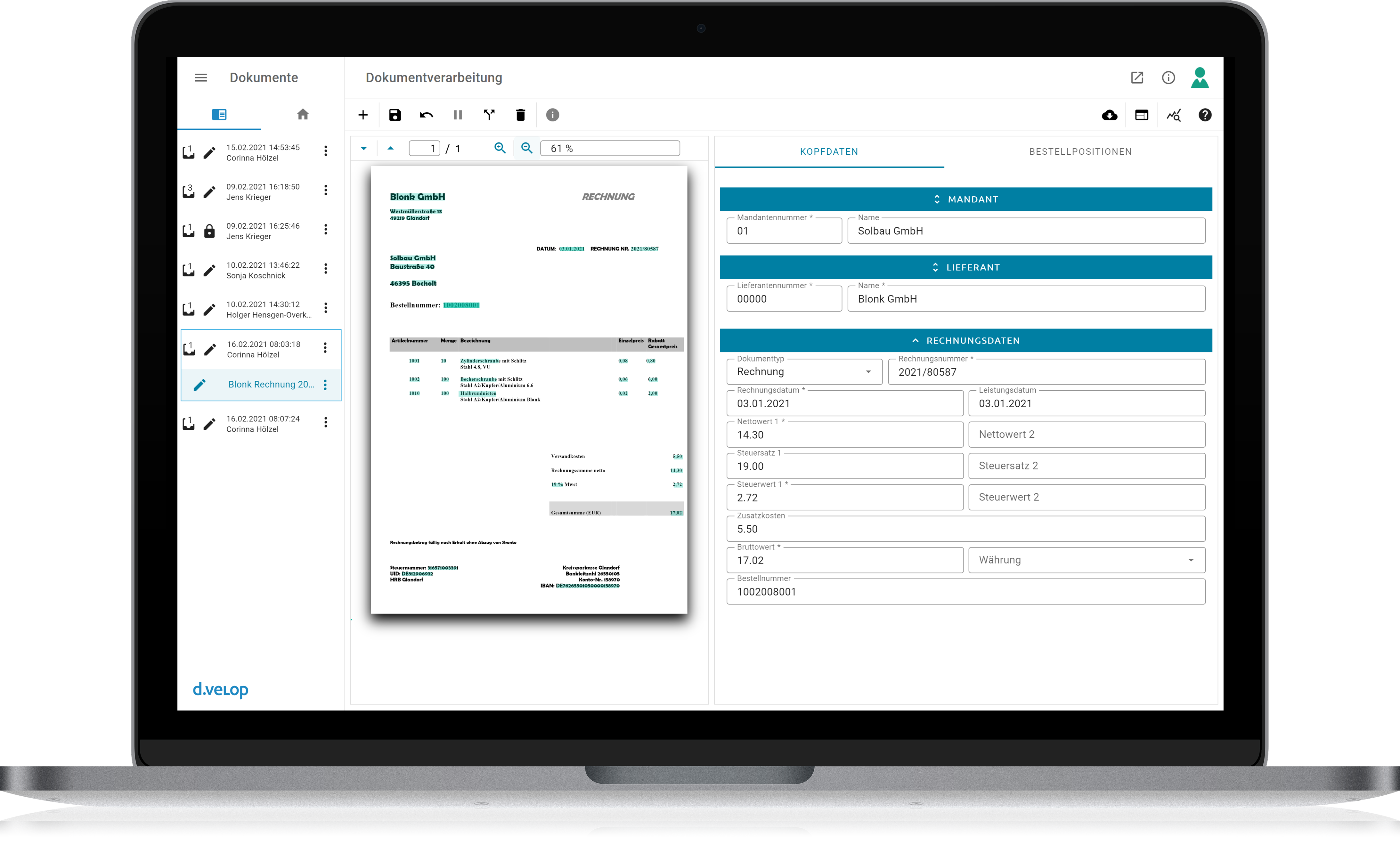
Task: Open the chart search analysis icon
Action: tap(1173, 115)
